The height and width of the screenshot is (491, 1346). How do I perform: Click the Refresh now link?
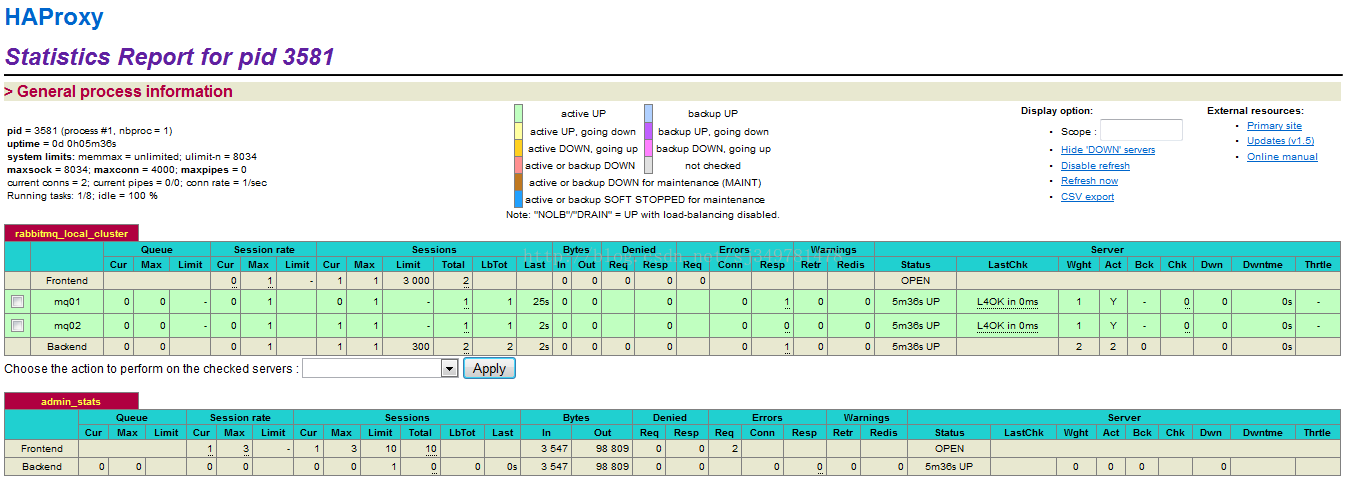pos(1089,181)
